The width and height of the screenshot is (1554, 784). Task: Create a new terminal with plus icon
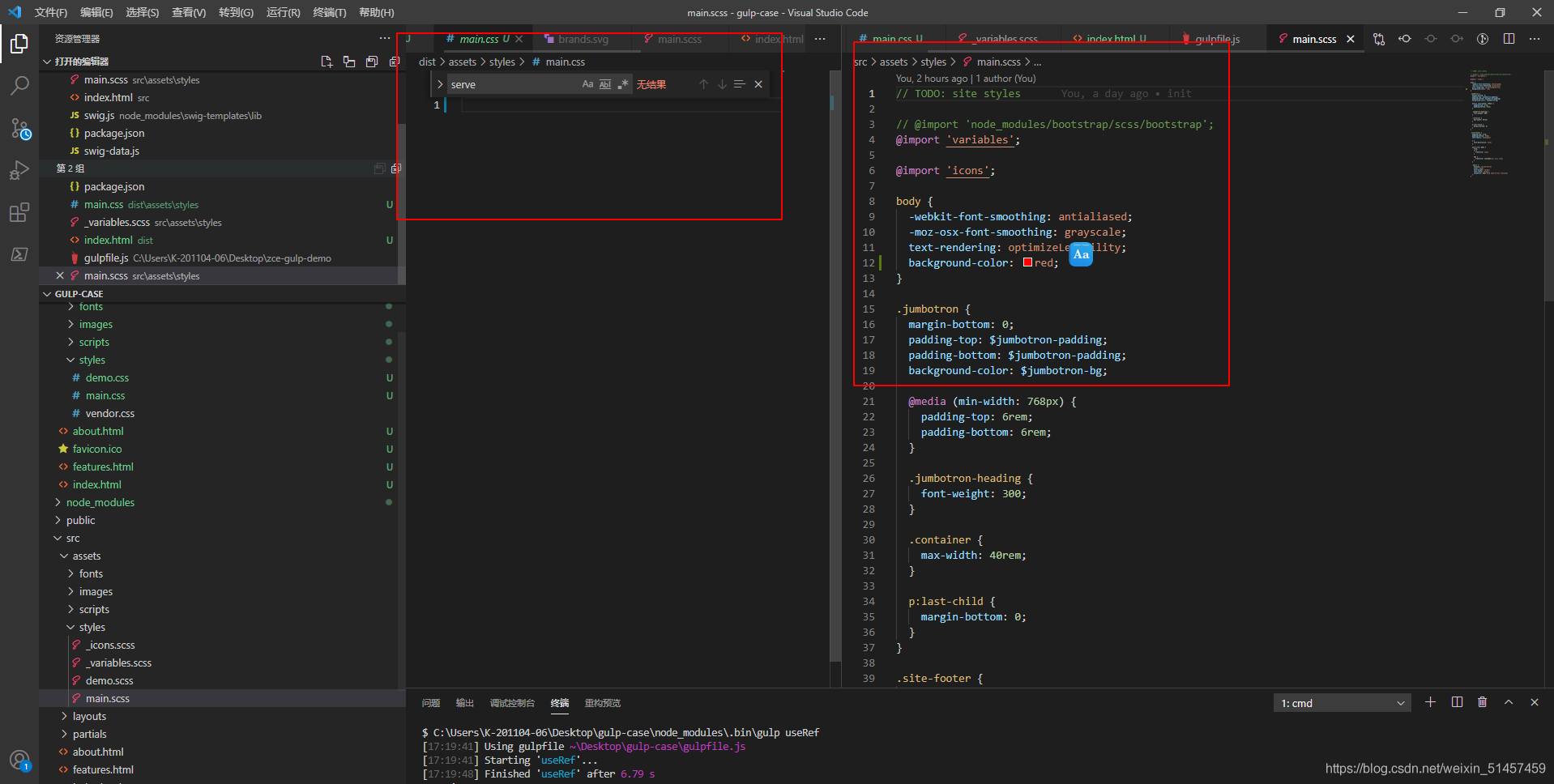(x=1430, y=702)
